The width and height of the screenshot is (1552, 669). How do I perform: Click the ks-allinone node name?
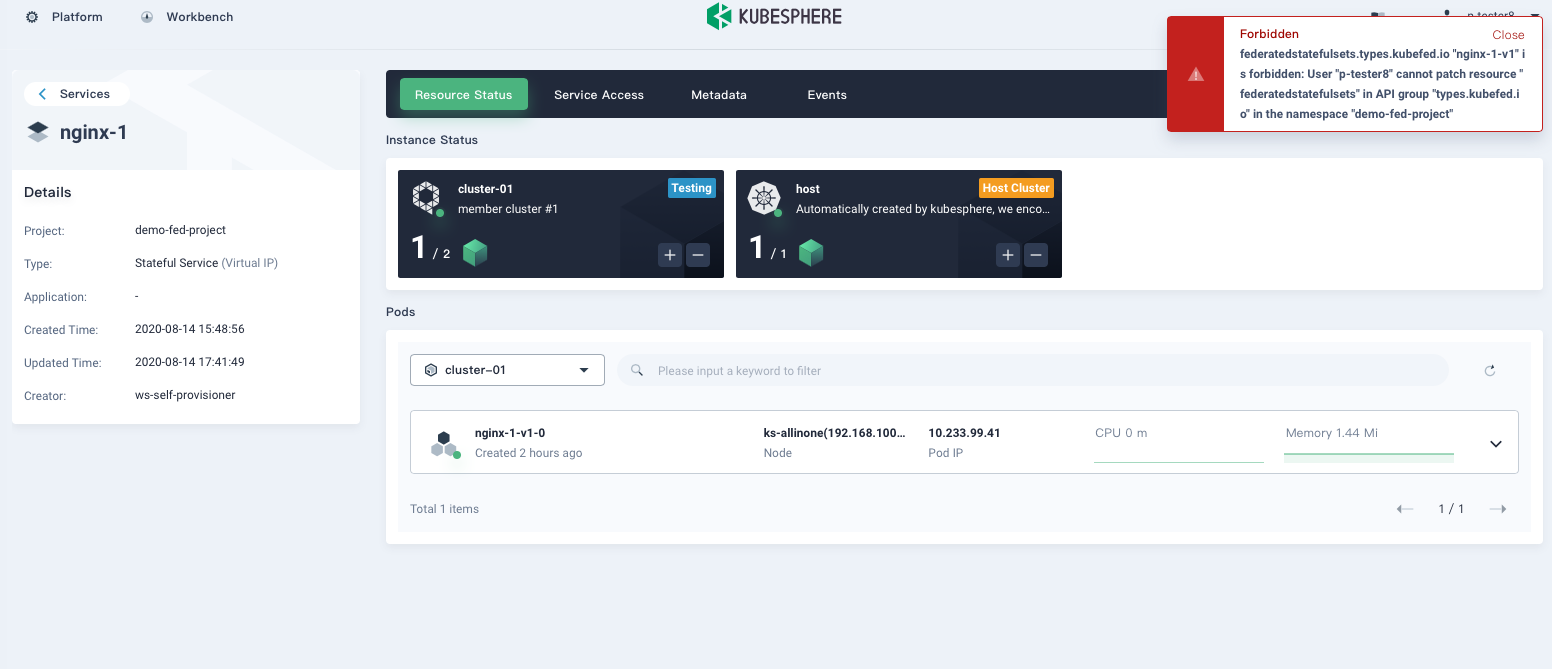tap(835, 433)
